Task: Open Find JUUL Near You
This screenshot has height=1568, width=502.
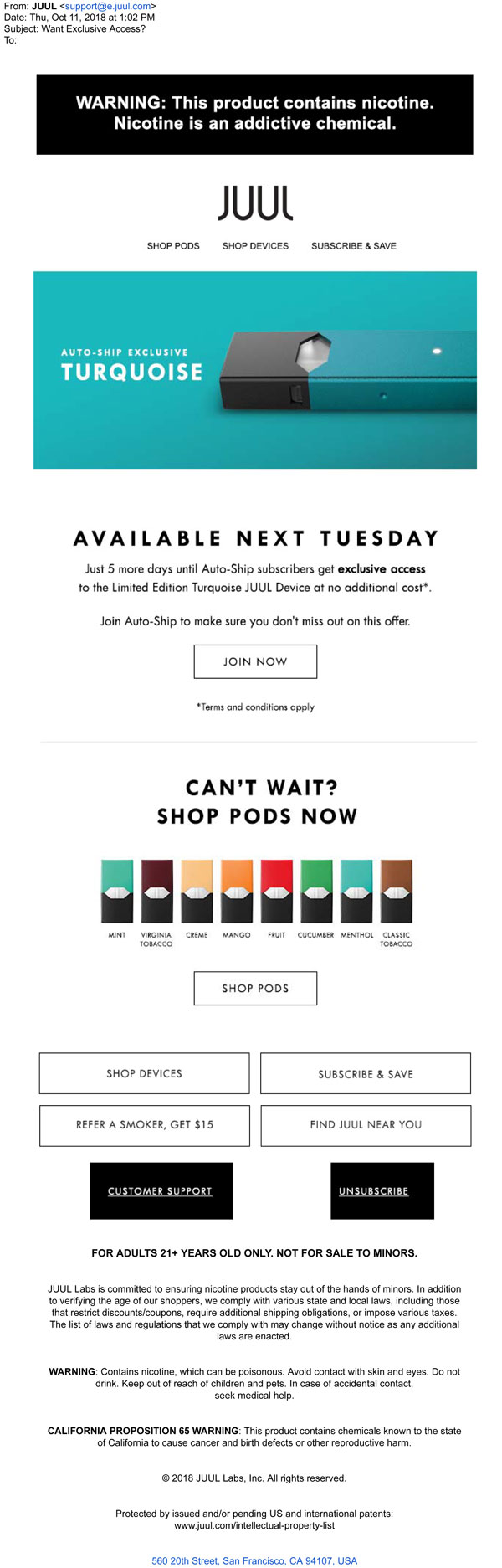Action: (366, 1125)
